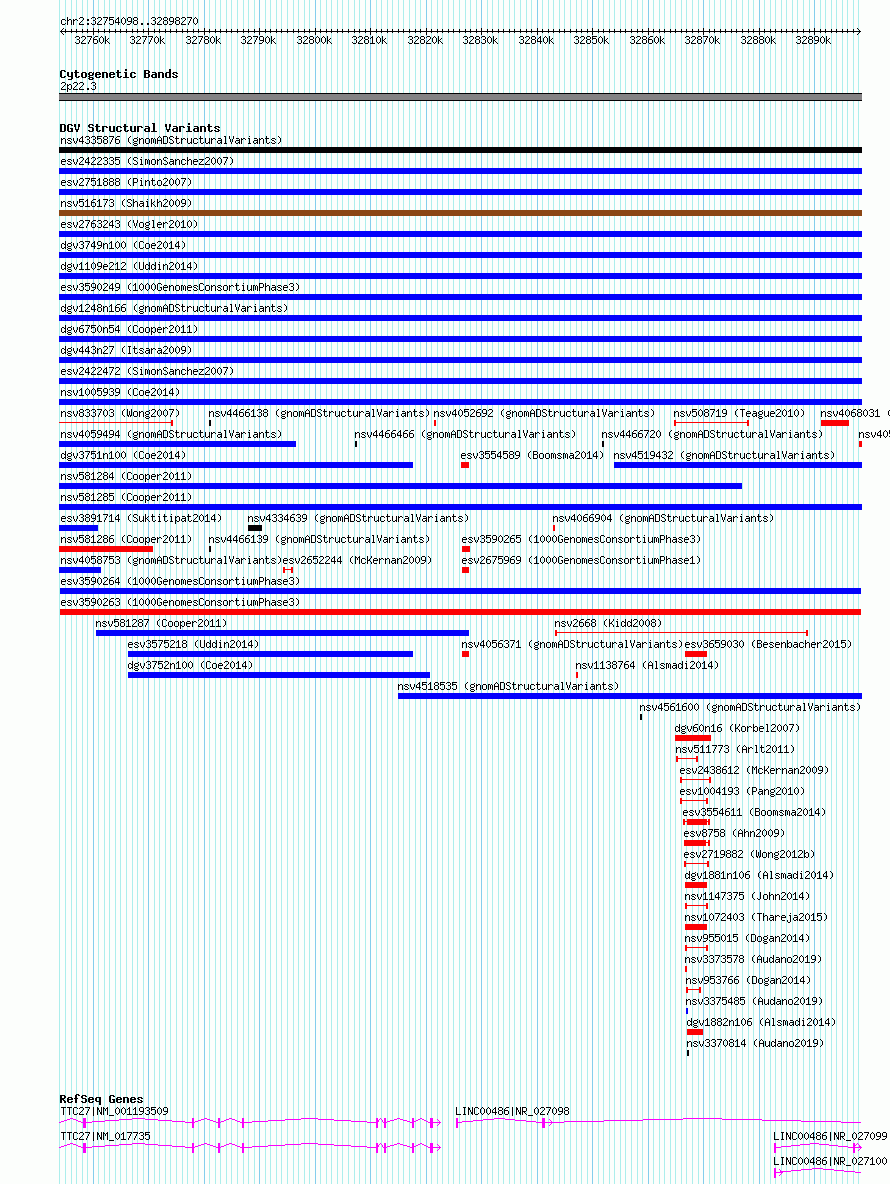Open nsv516173 Shaikh2009 variant label
The height and width of the screenshot is (1184, 890).
[126, 204]
